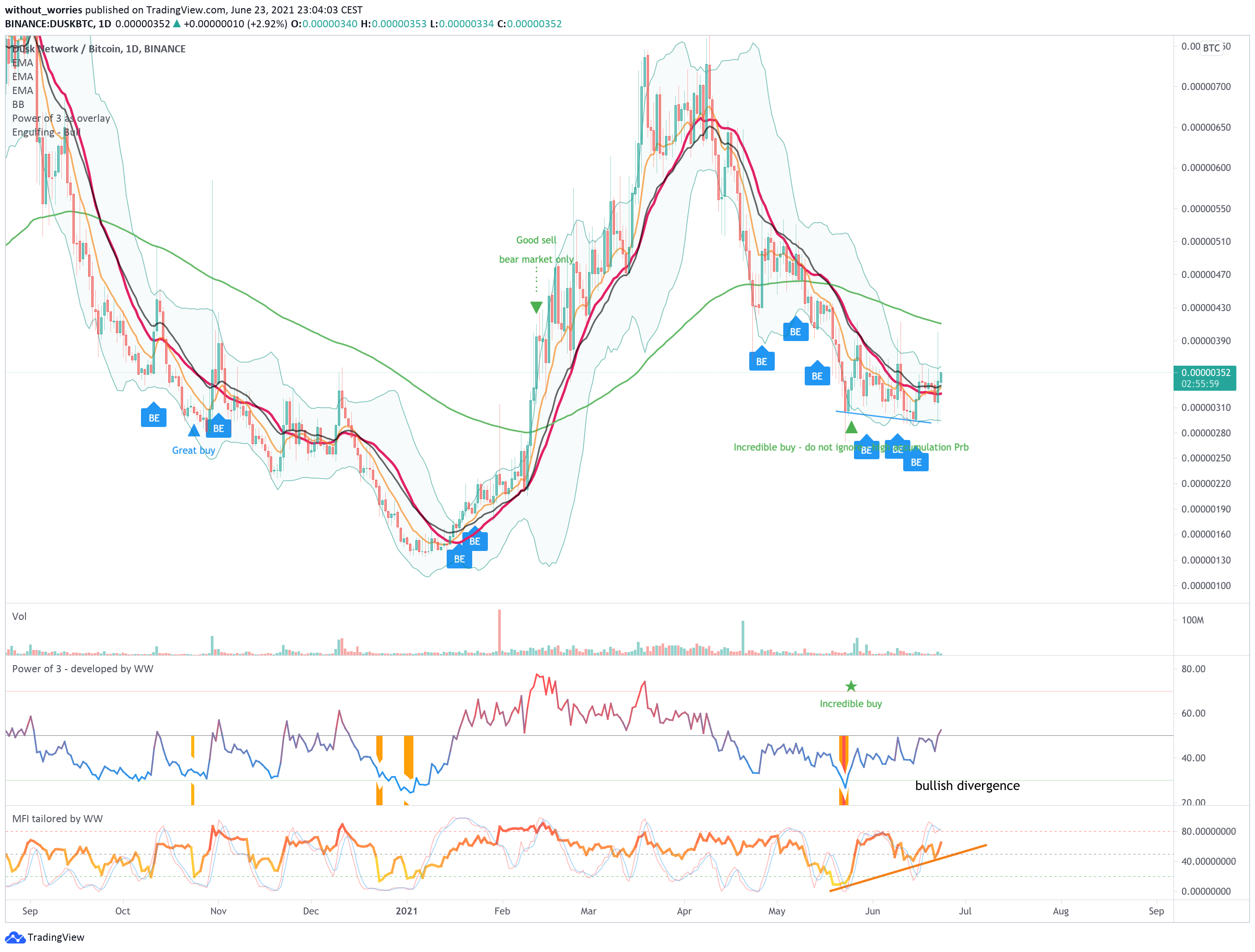Click the 80.00 level on Power of 3 scale
Screen dimensions: 1255x952
1193,669
